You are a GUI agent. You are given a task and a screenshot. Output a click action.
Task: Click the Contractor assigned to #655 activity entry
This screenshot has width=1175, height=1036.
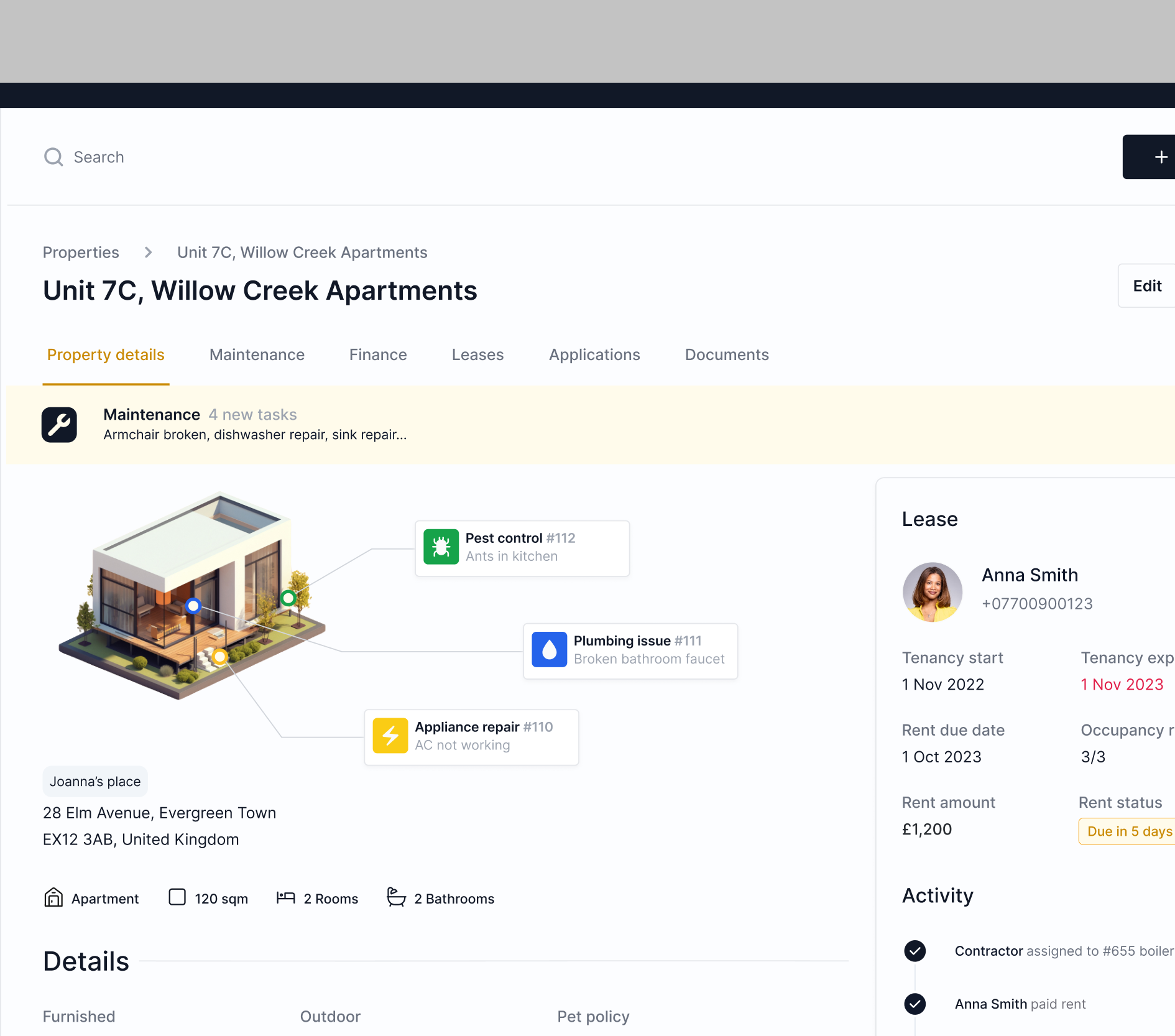pyautogui.click(x=1064, y=951)
